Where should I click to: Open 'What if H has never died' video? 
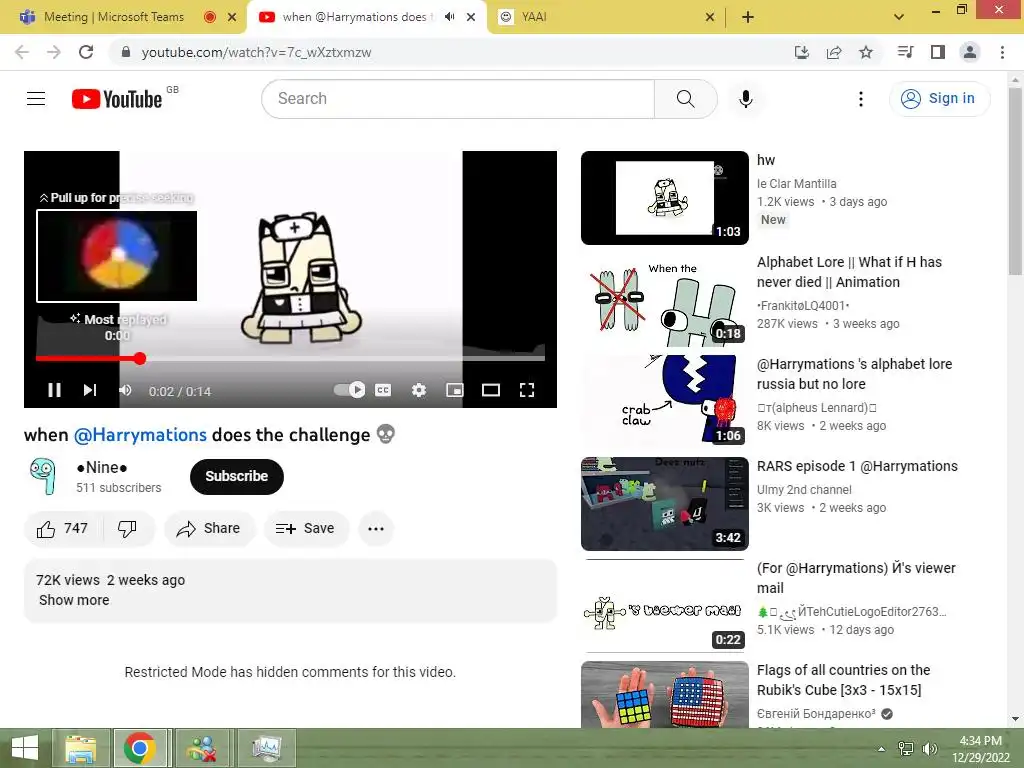[x=849, y=272]
